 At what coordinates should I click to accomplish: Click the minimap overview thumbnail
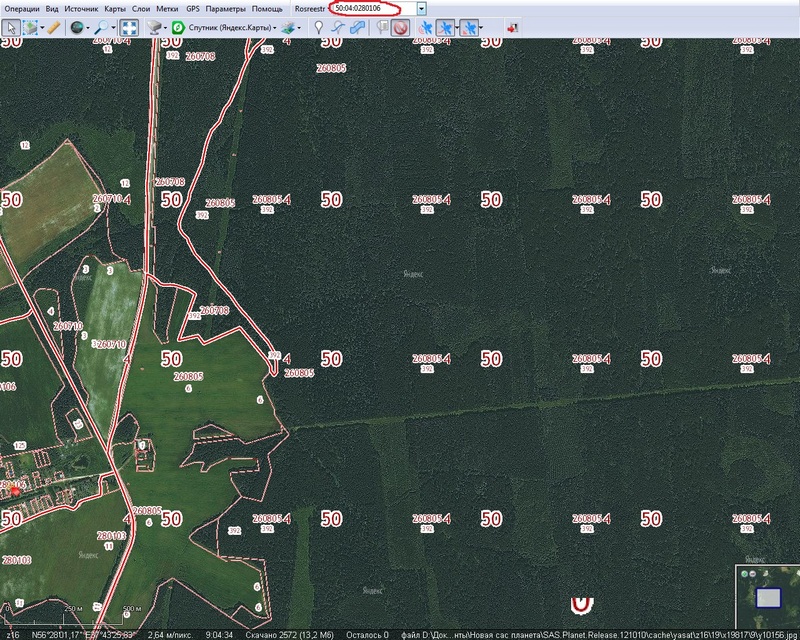[x=767, y=597]
